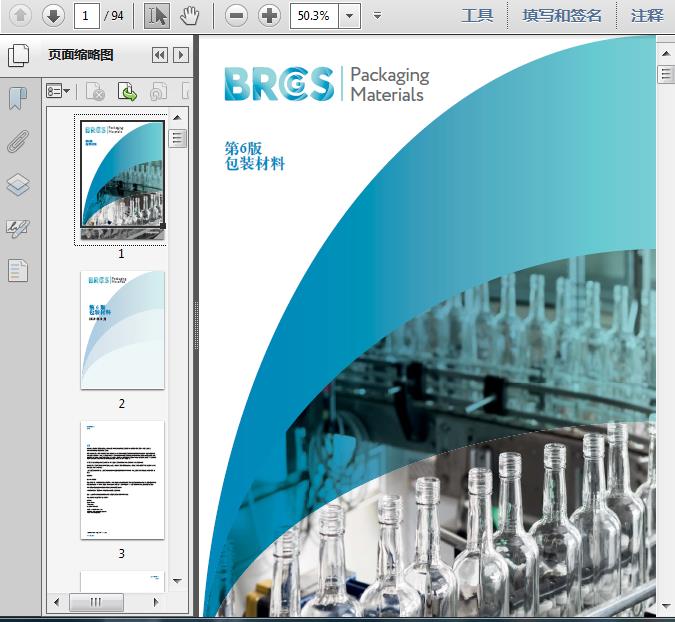
Task: Toggle the page thumbnails panel icon
Action: [19, 55]
